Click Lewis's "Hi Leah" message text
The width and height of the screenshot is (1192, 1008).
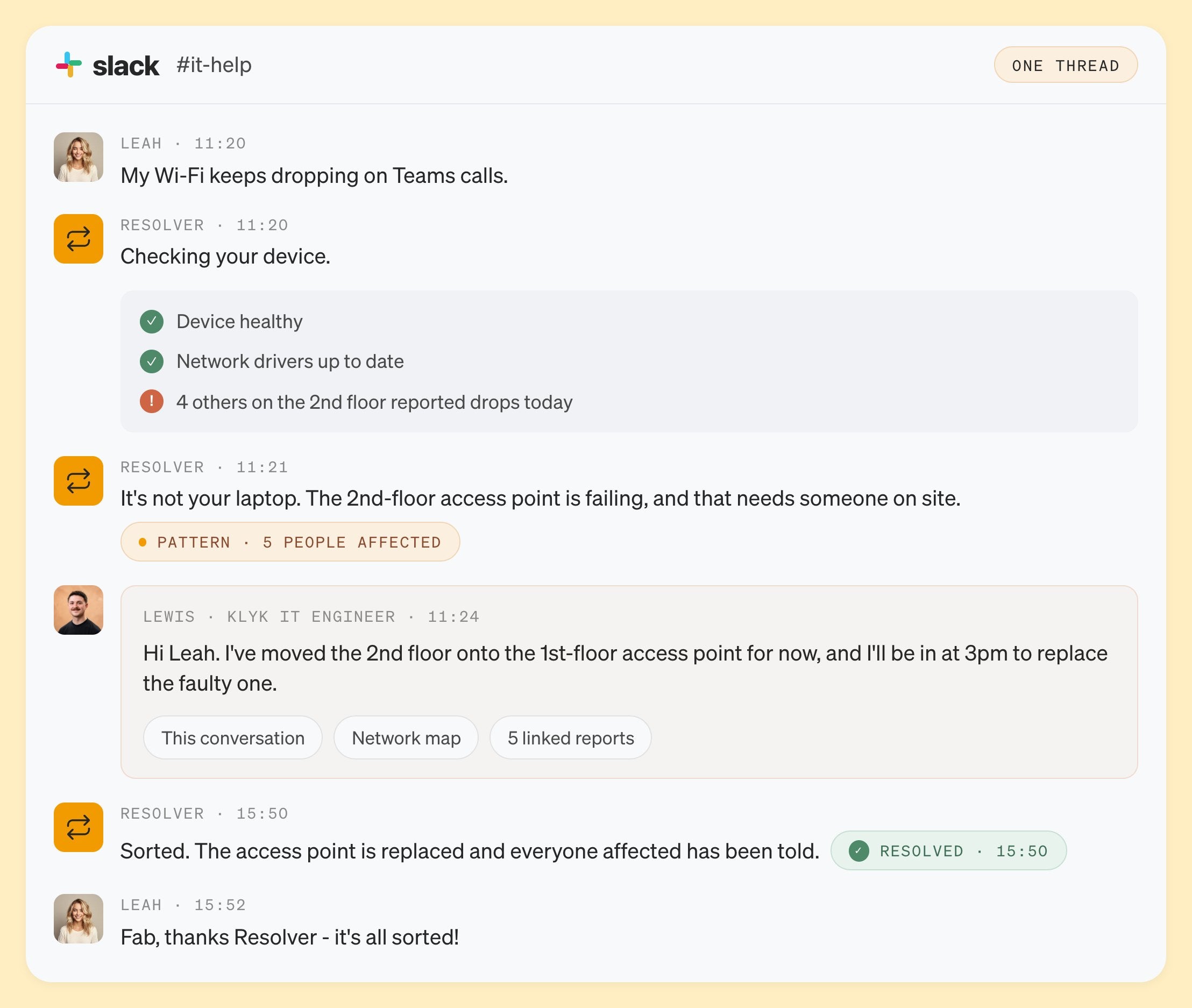point(625,668)
